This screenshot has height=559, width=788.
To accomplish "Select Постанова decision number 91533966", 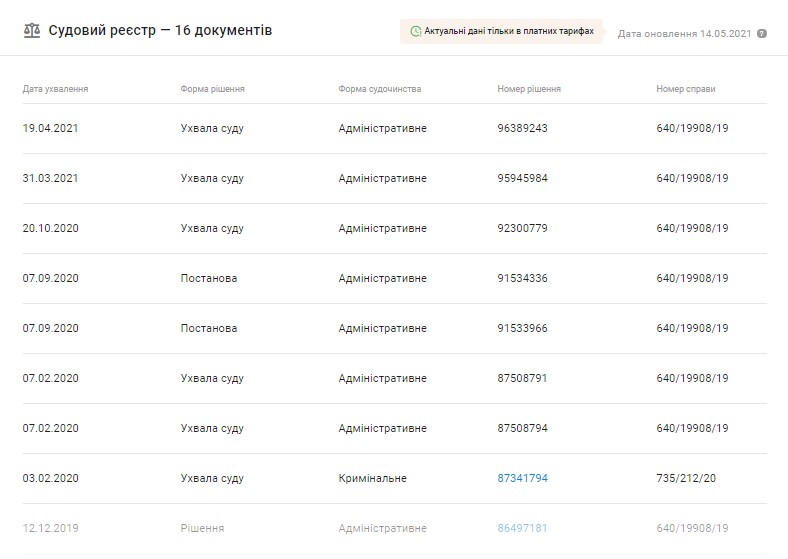I will [x=522, y=328].
